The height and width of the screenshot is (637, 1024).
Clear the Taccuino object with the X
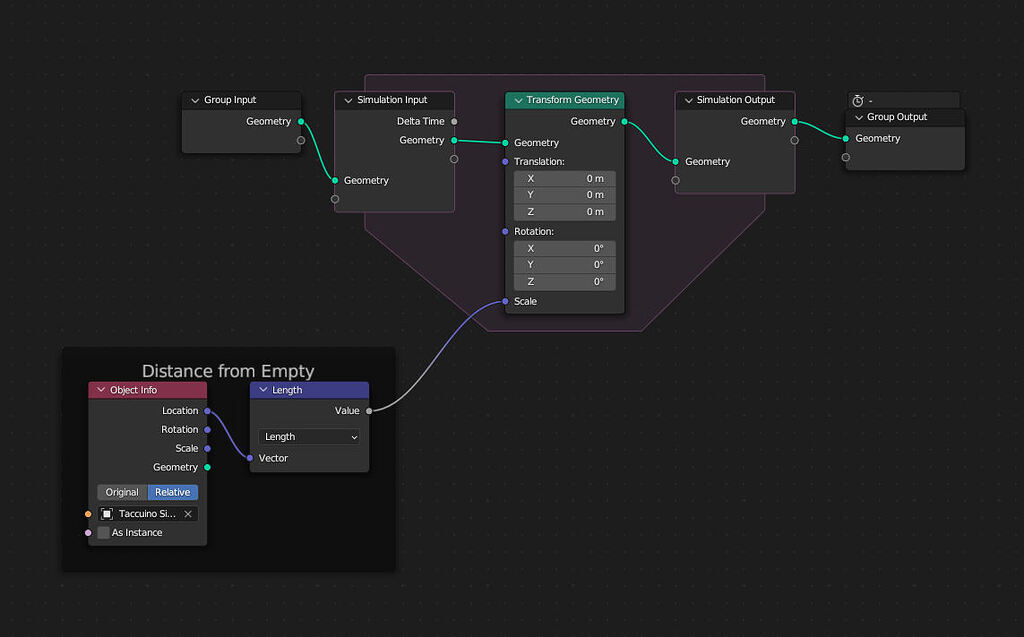click(188, 514)
